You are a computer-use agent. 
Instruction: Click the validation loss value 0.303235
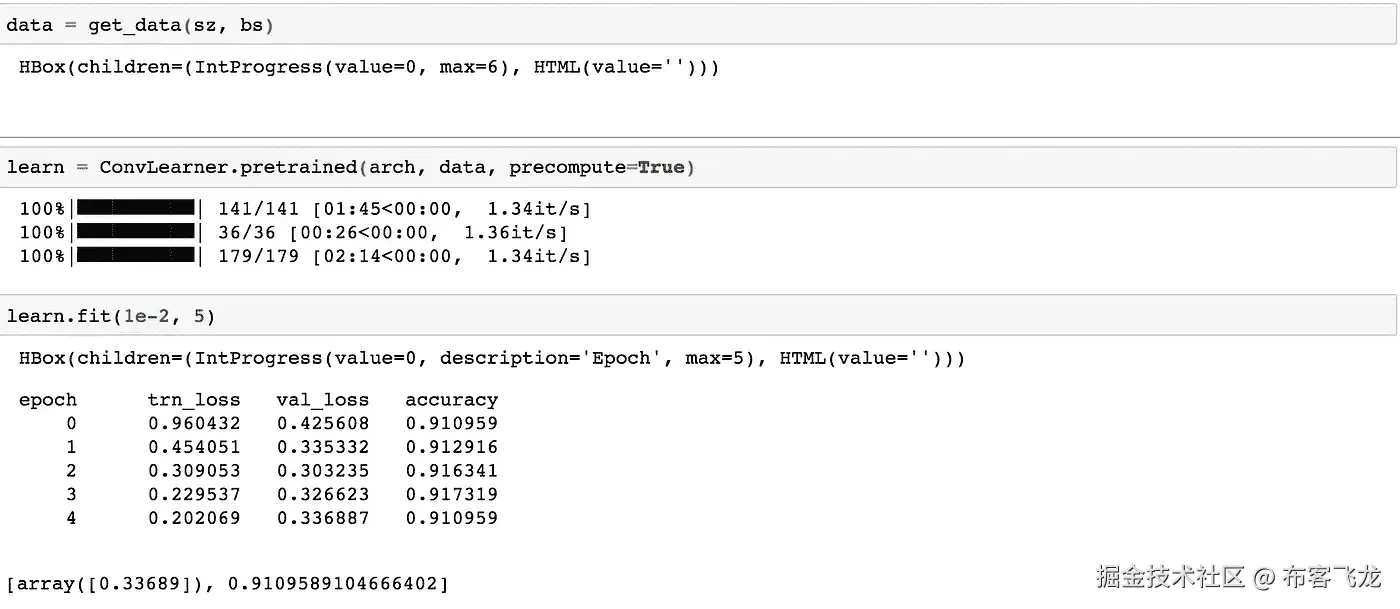click(322, 470)
